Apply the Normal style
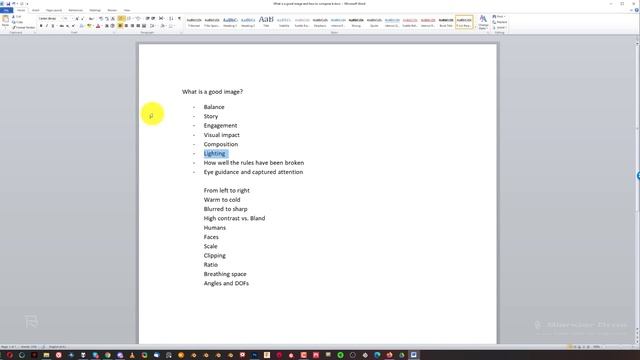Image resolution: width=640 pixels, height=360 pixels. [x=194, y=22]
